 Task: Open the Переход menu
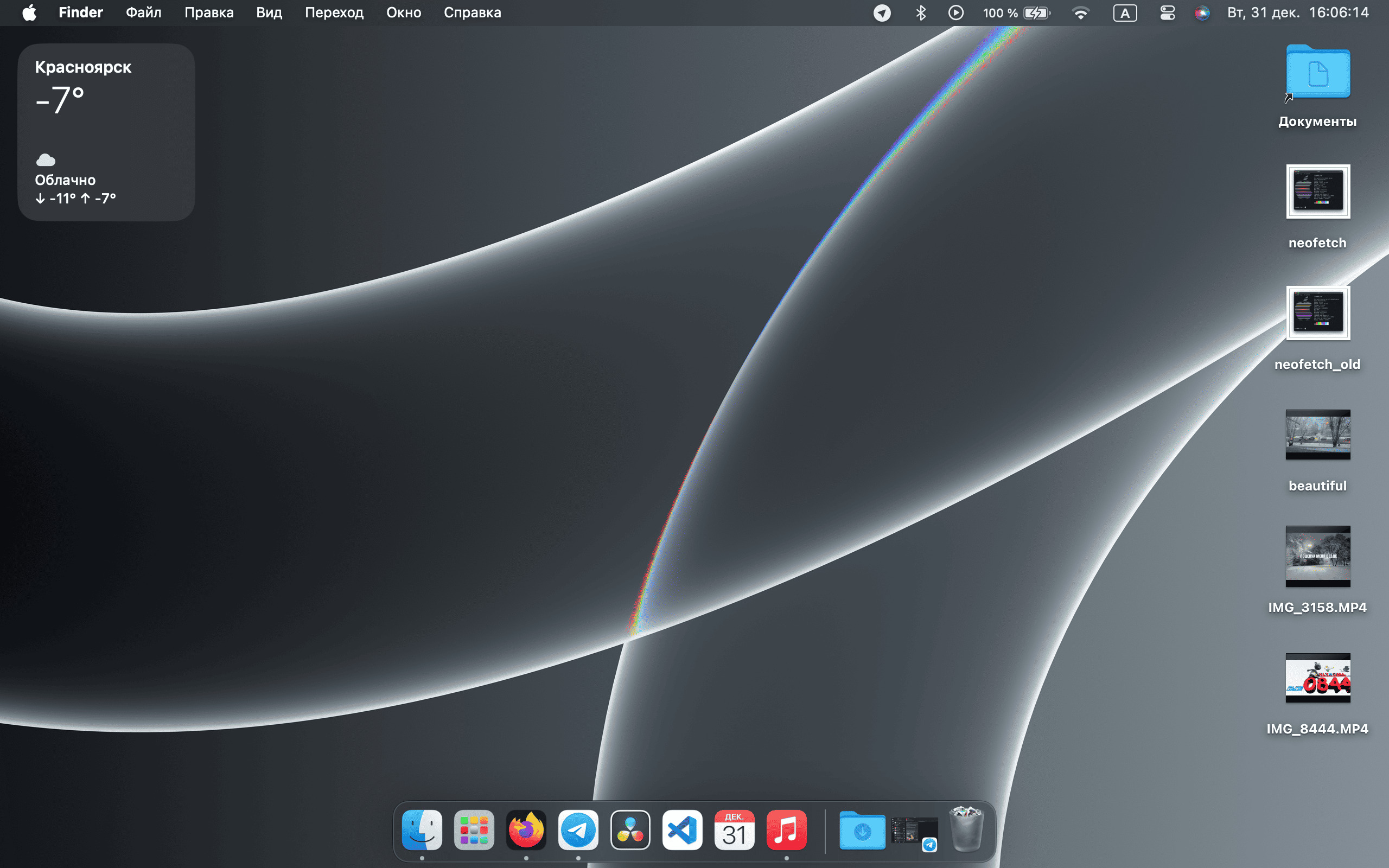[334, 12]
